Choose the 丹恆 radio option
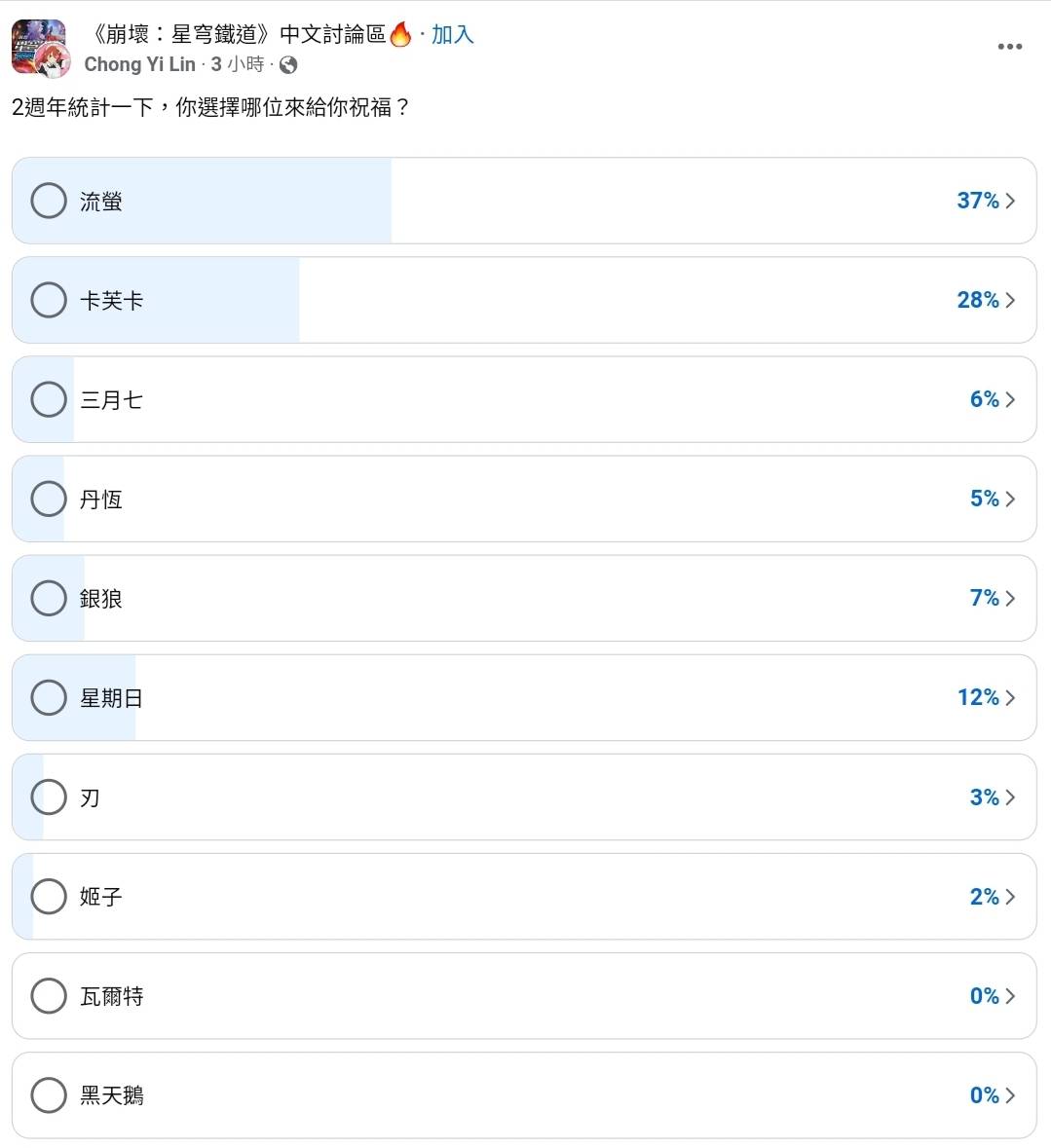Viewport: 1051px width, 1148px height. coord(49,499)
